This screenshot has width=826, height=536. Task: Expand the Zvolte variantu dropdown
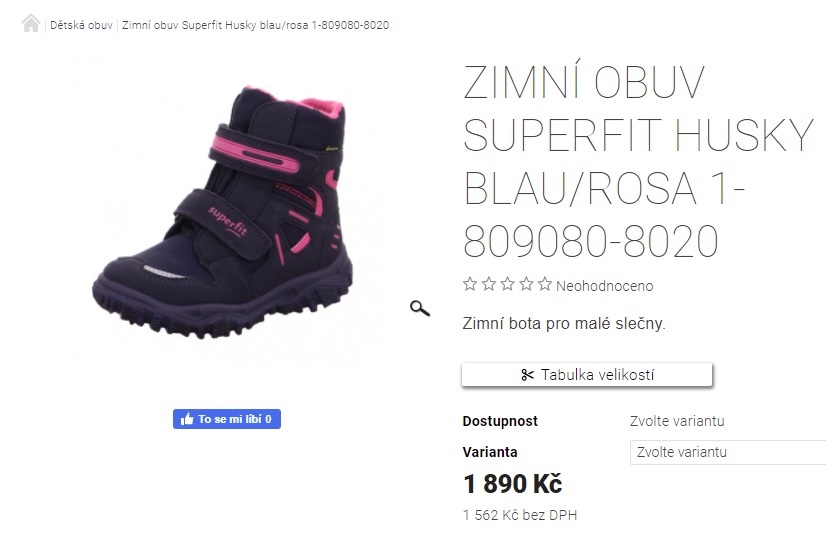coord(728,452)
